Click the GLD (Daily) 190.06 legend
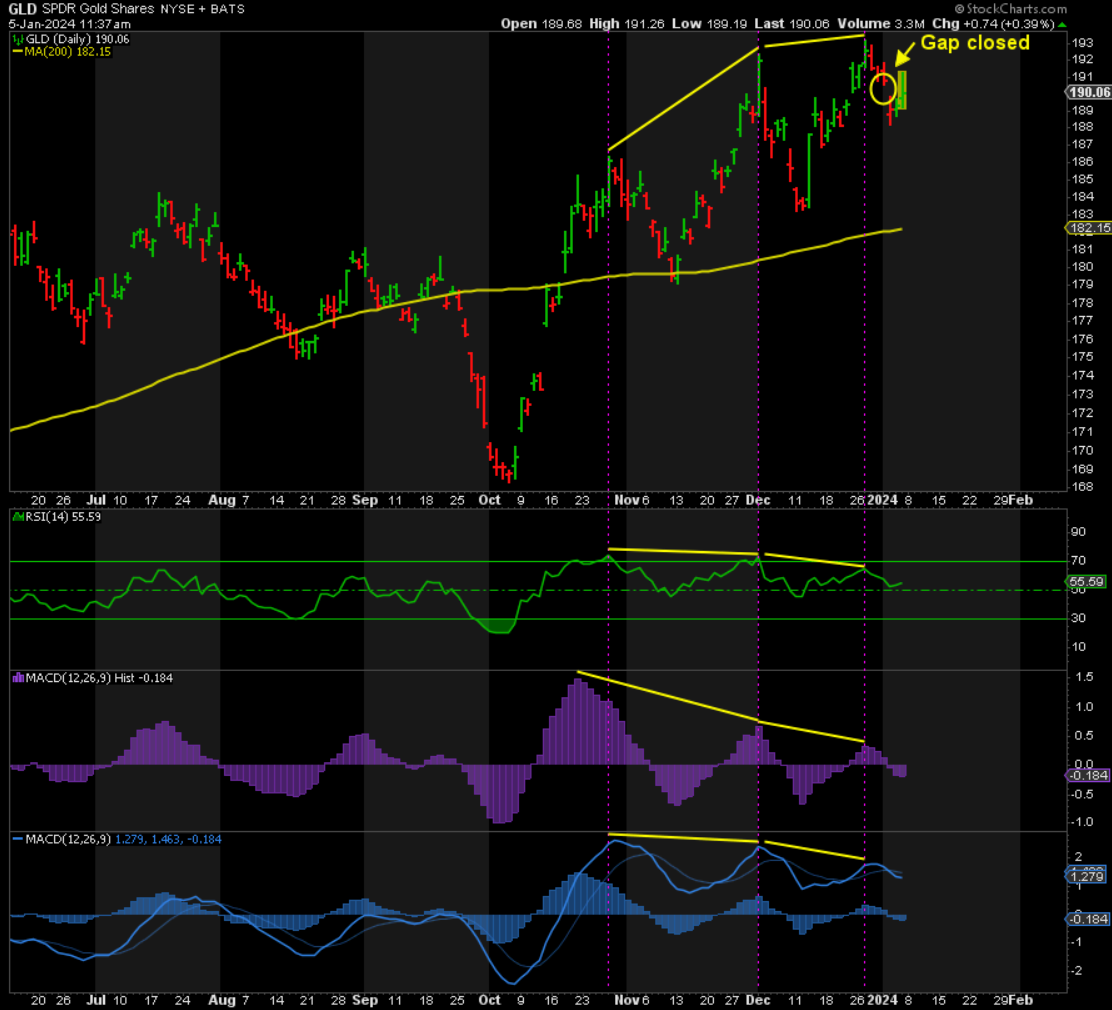 coord(77,39)
